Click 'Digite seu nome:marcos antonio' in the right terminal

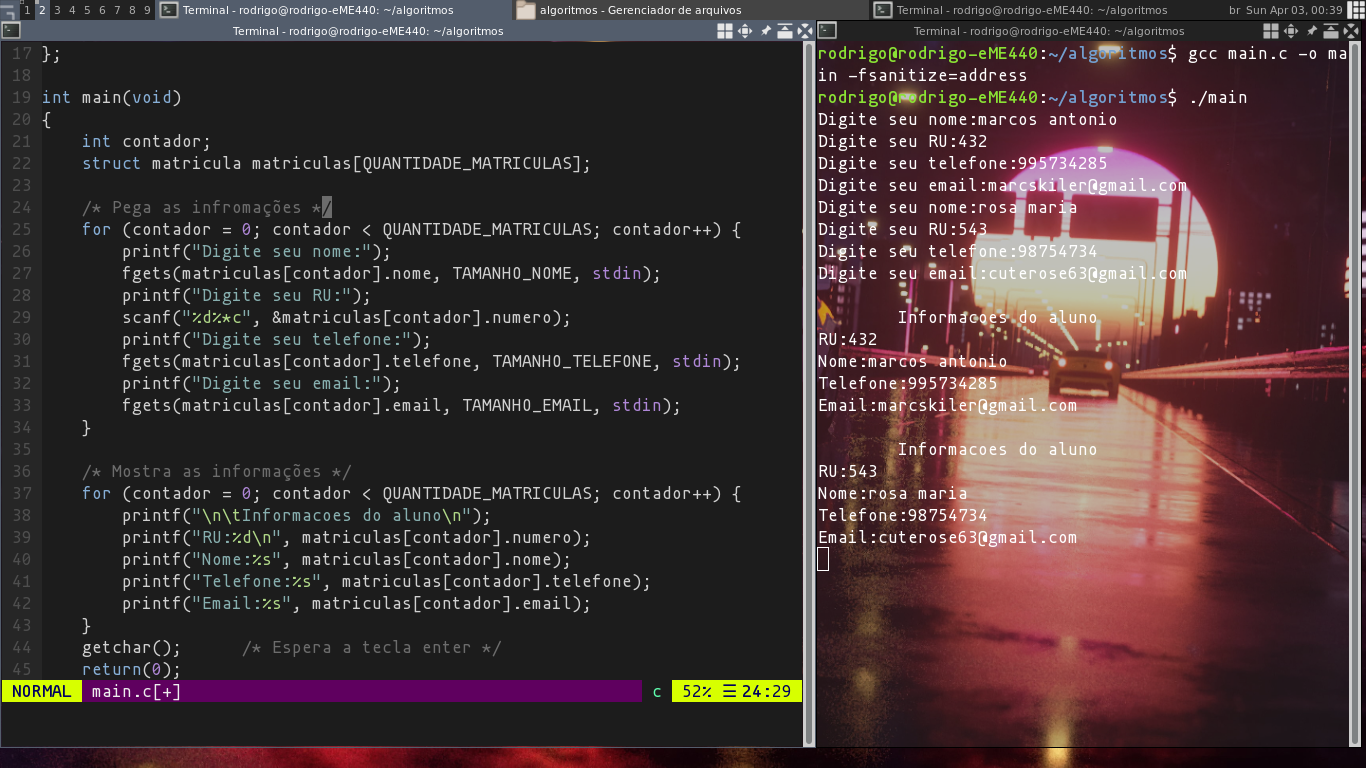pyautogui.click(x=968, y=120)
